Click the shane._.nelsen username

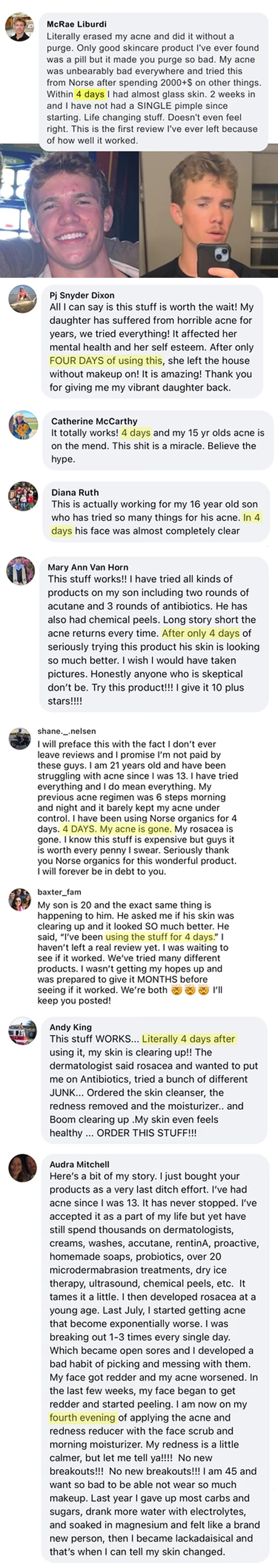coord(66,731)
